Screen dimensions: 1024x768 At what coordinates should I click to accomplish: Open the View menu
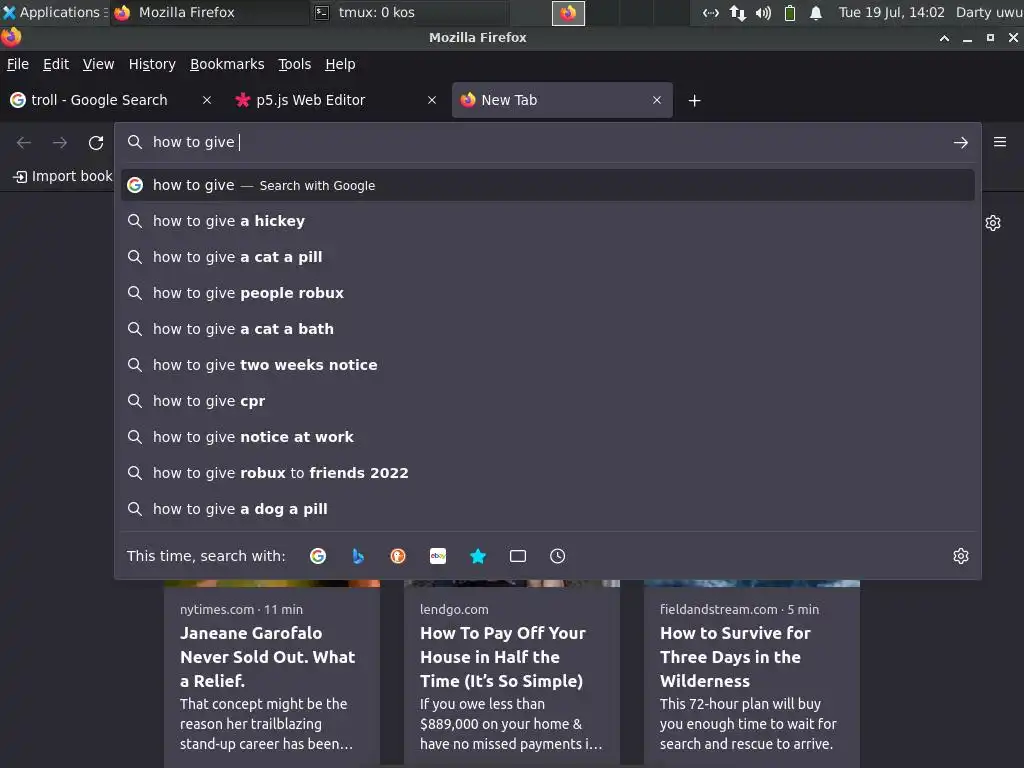[x=98, y=64]
